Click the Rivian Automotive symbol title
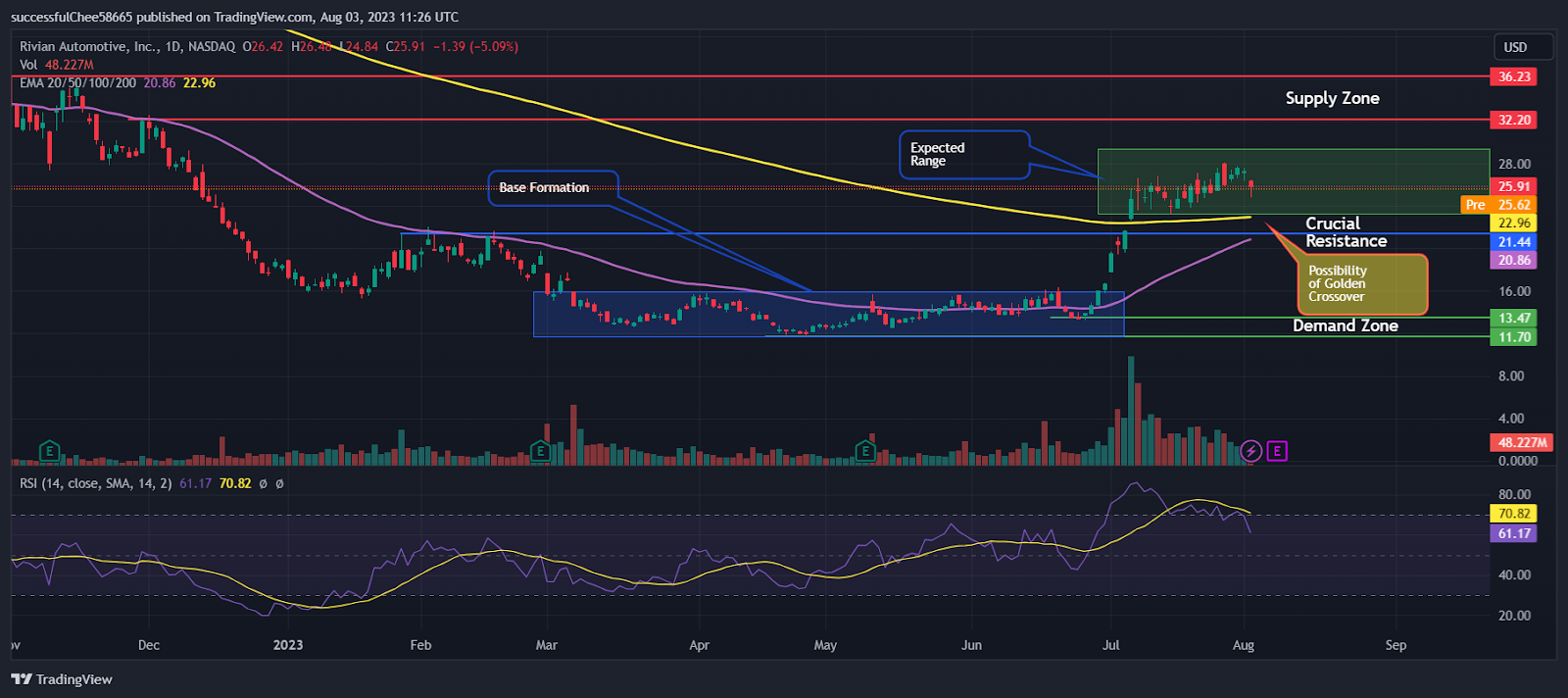 point(127,46)
